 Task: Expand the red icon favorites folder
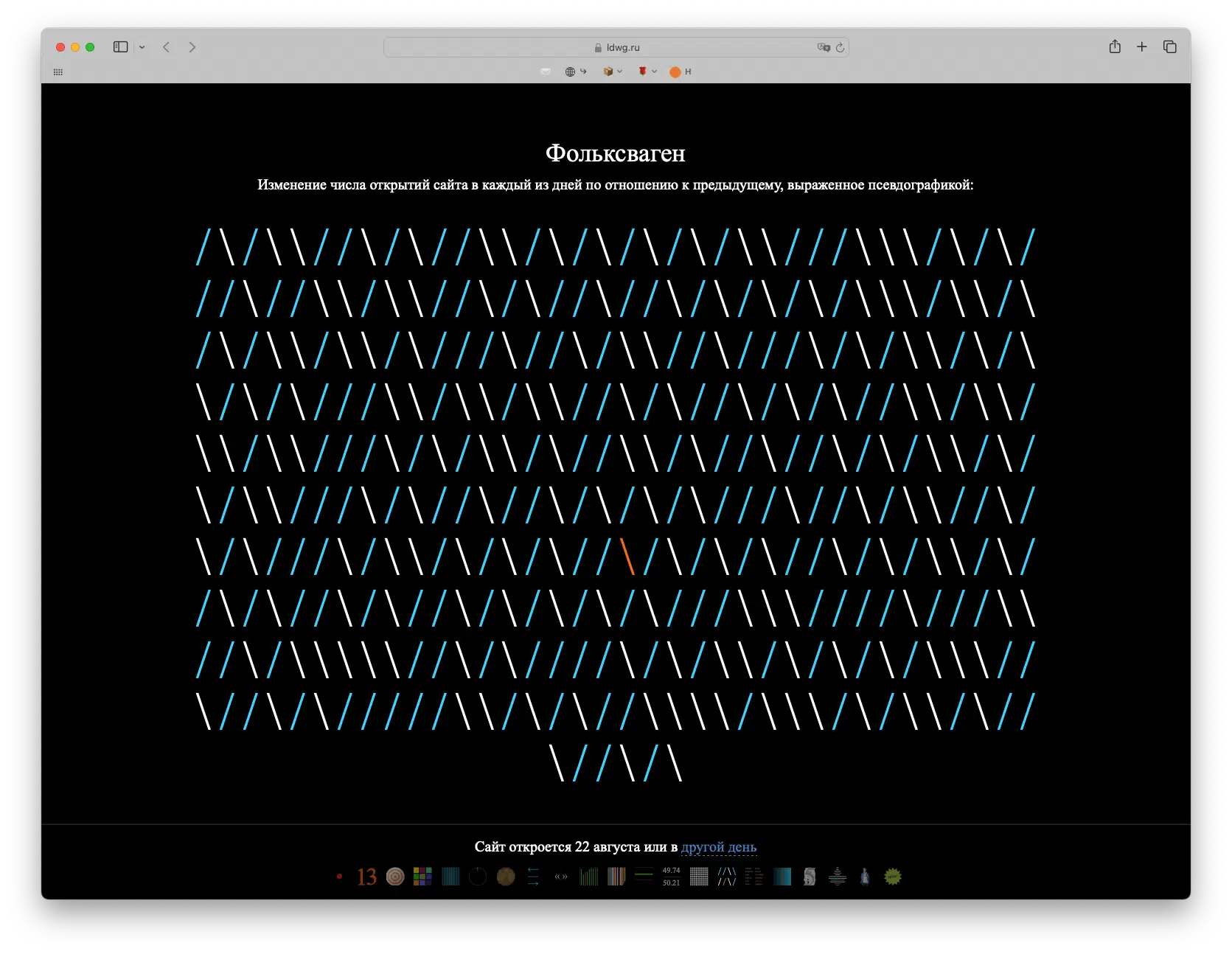tap(647, 72)
